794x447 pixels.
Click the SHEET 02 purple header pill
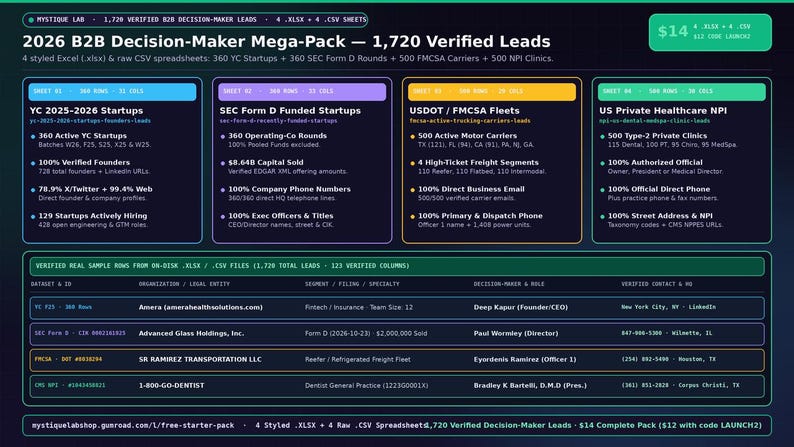click(x=302, y=92)
